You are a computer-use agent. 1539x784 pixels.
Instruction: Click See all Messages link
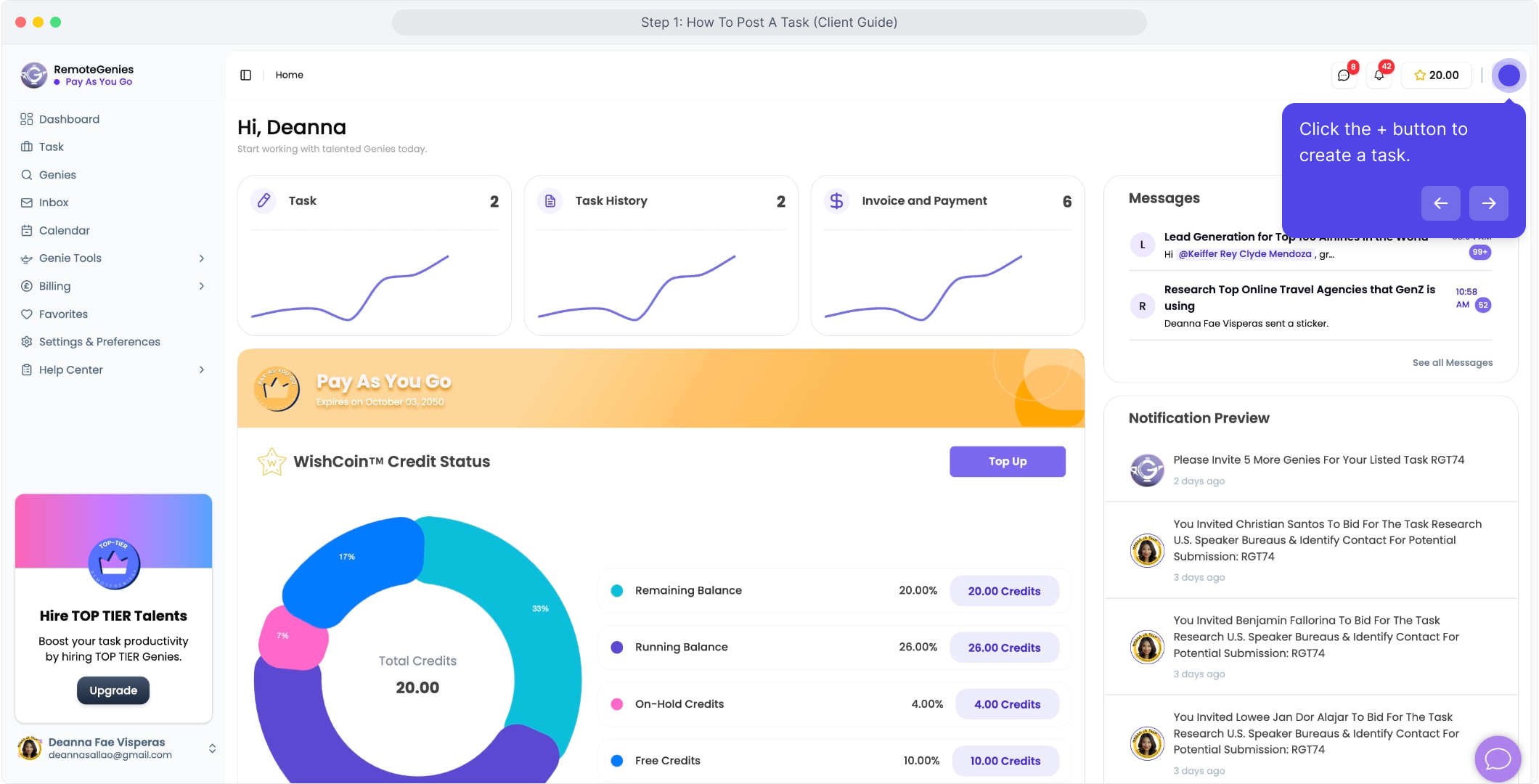tap(1452, 362)
